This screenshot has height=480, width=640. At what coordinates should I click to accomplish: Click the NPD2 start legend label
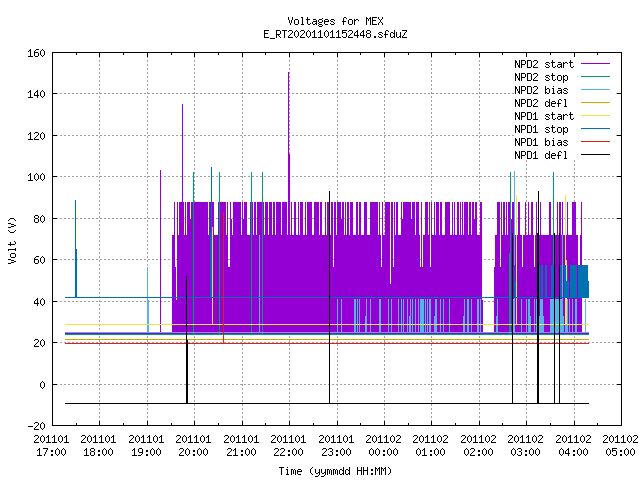tap(544, 64)
